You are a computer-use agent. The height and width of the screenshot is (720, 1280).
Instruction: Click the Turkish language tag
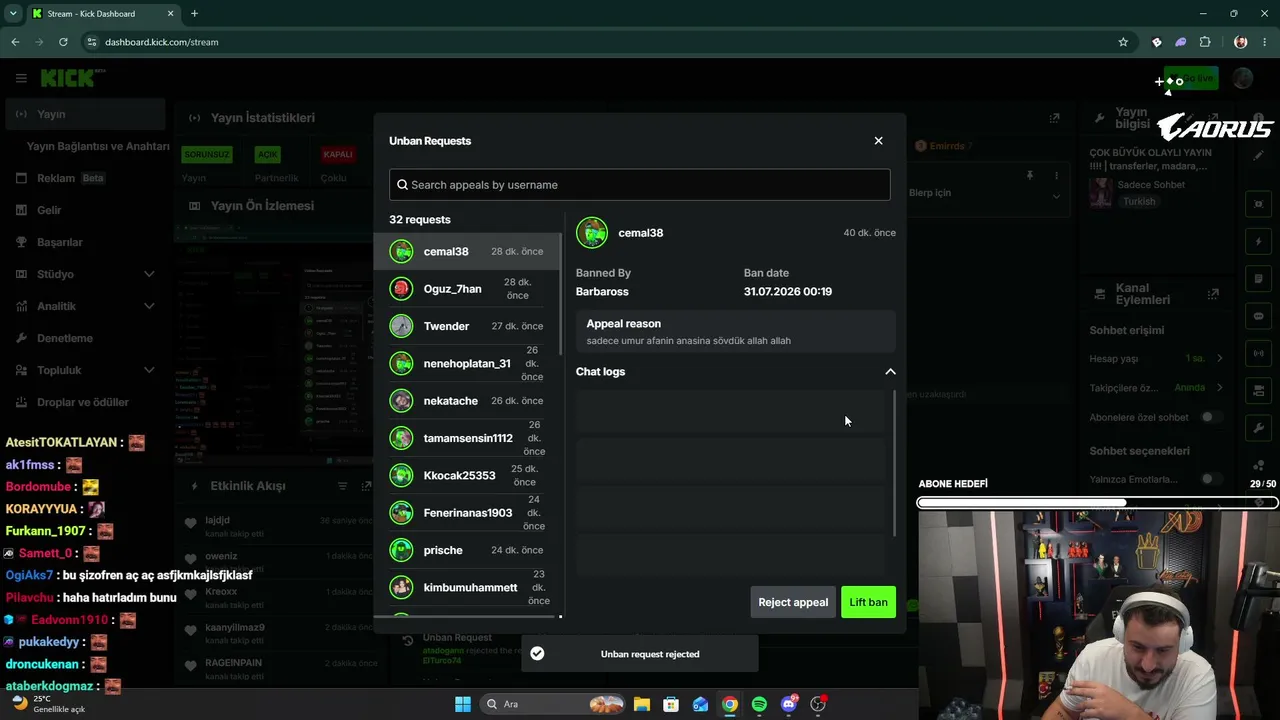click(1139, 201)
